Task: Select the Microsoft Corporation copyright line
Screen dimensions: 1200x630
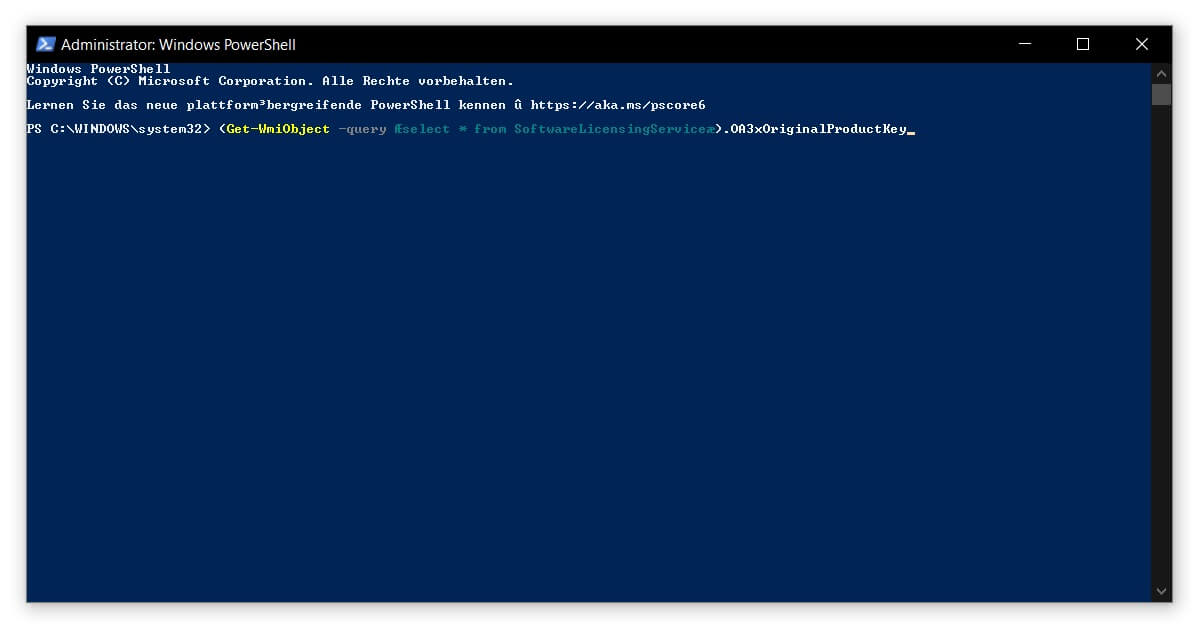Action: click(270, 80)
